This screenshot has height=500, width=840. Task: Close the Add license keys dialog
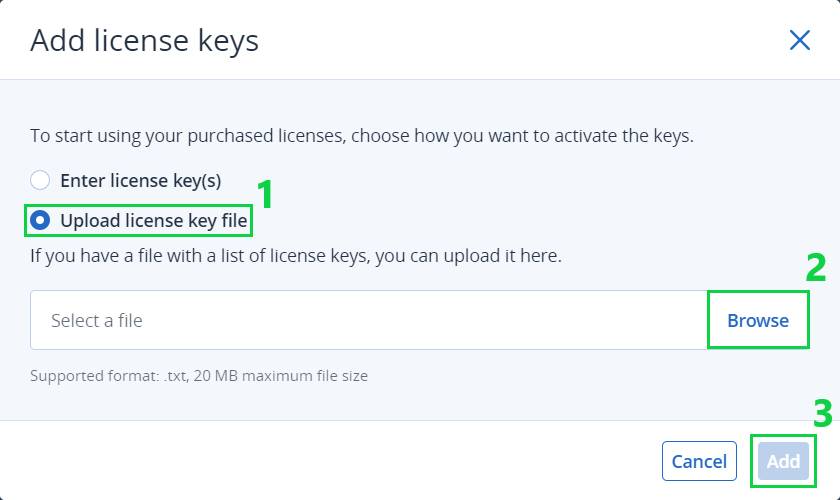coord(799,40)
